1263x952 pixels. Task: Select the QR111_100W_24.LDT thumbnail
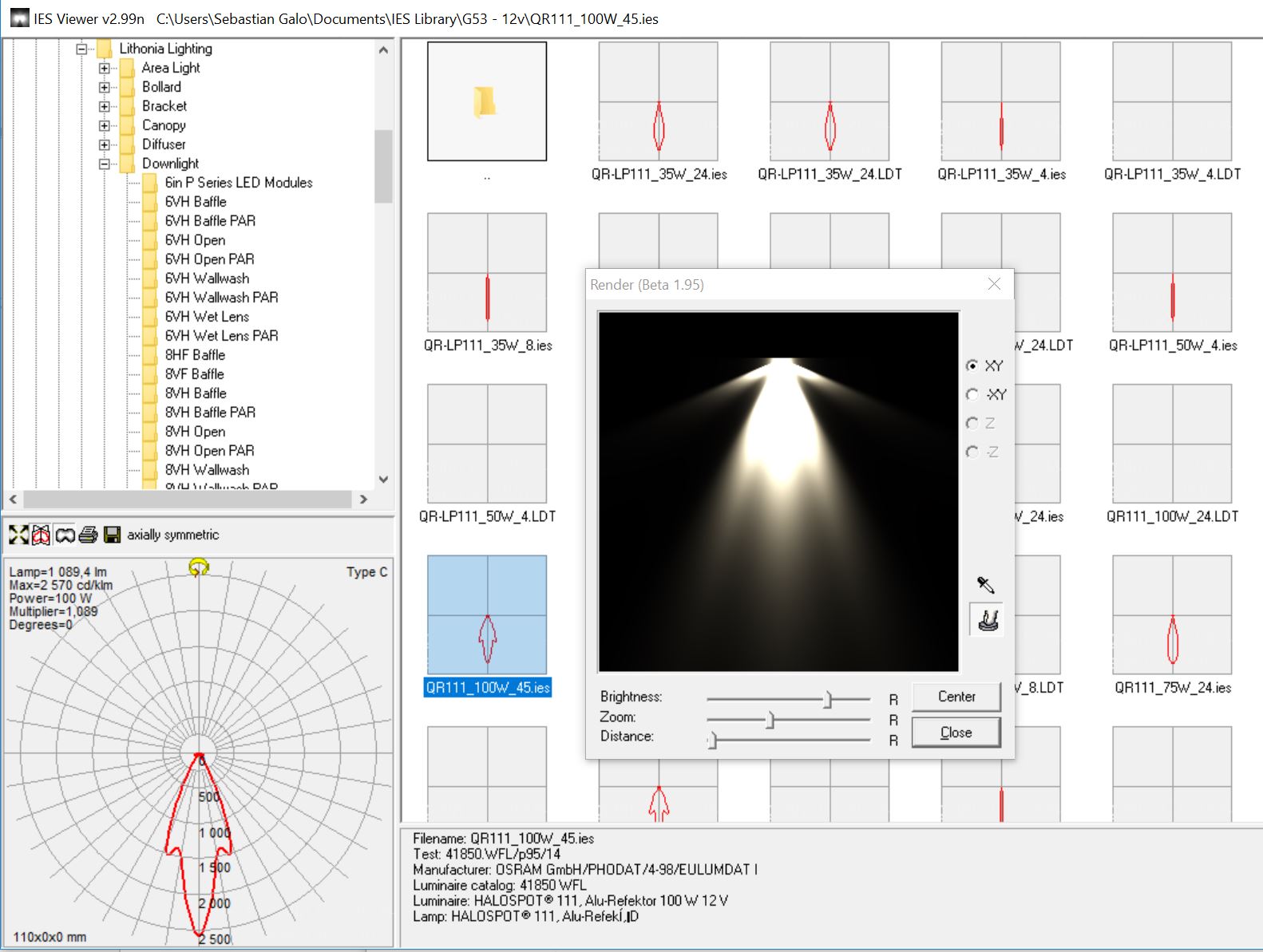1172,444
